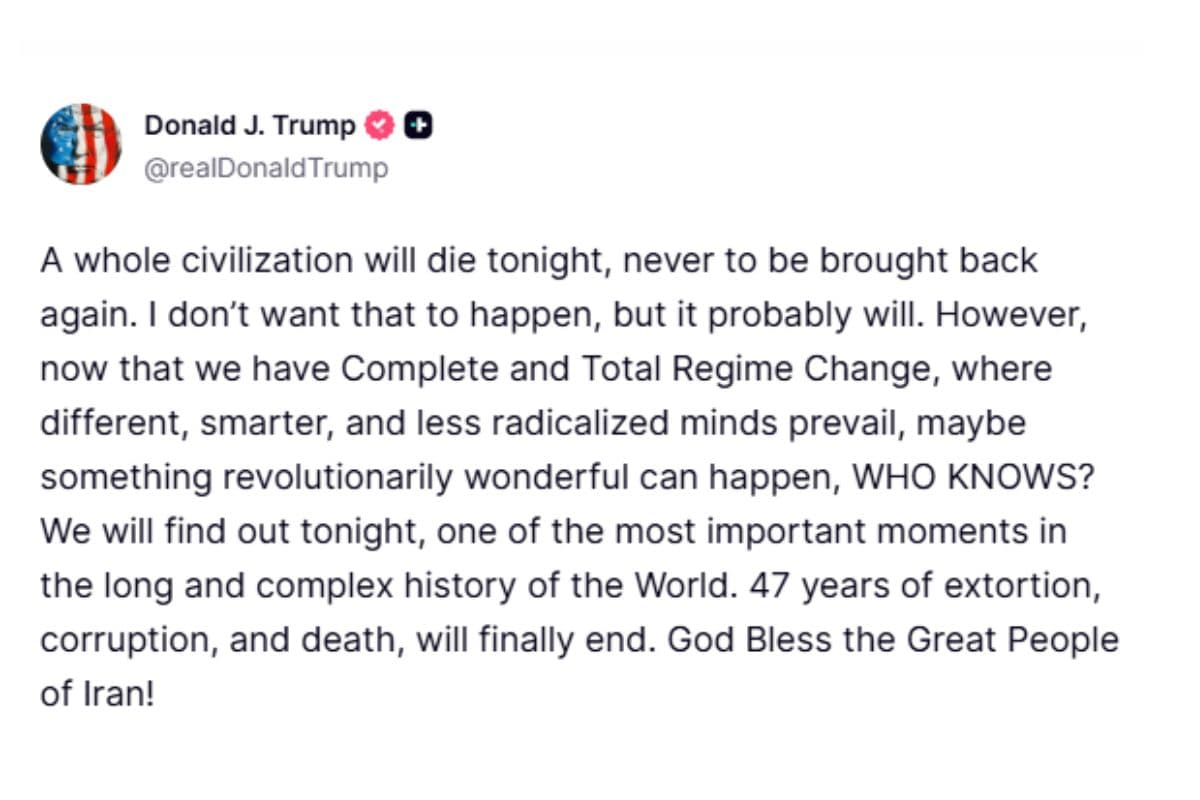The image size is (1200, 800).
Task: Click "God Bless the Great People" text
Action: (892, 639)
